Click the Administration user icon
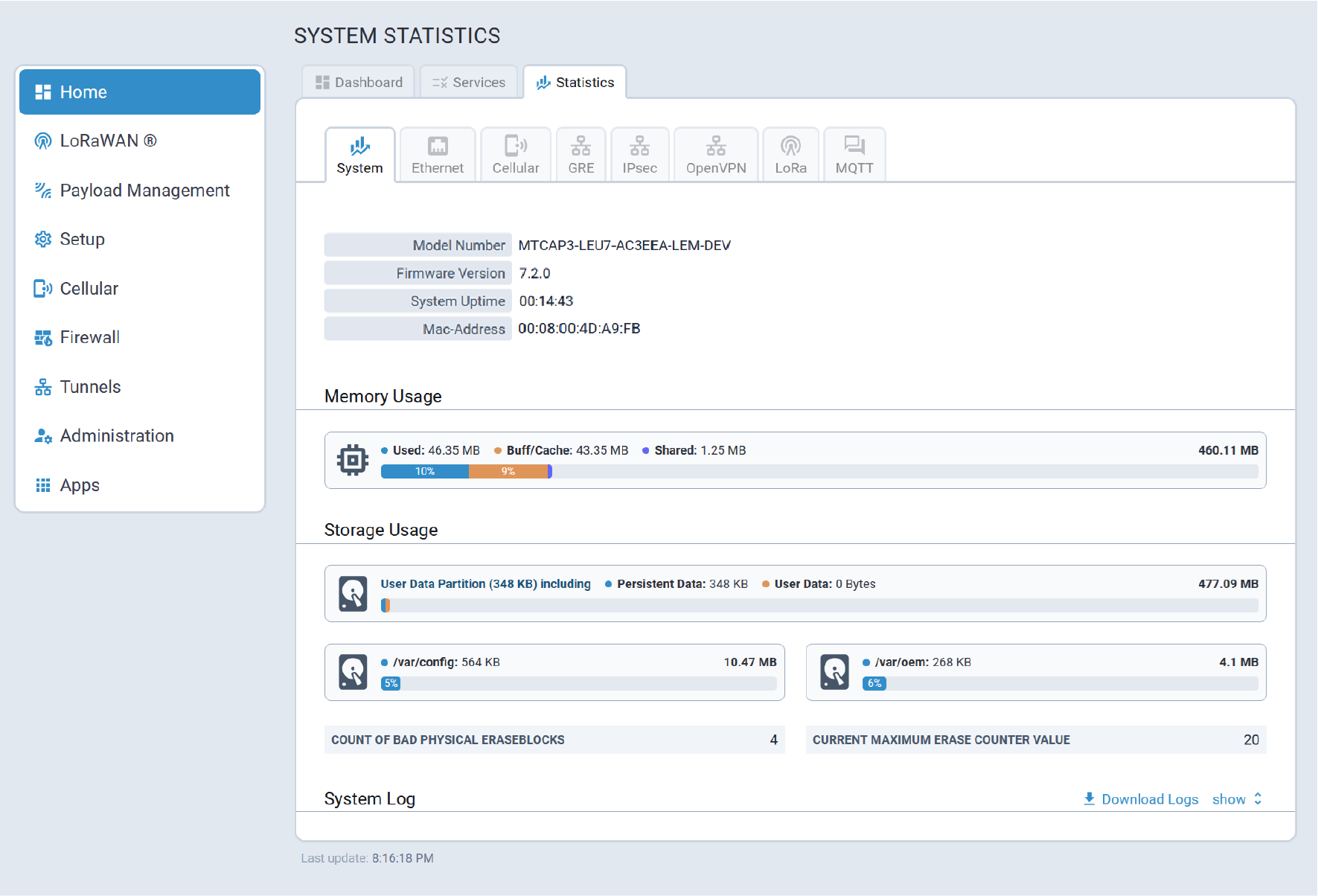The image size is (1318, 896). click(x=43, y=436)
